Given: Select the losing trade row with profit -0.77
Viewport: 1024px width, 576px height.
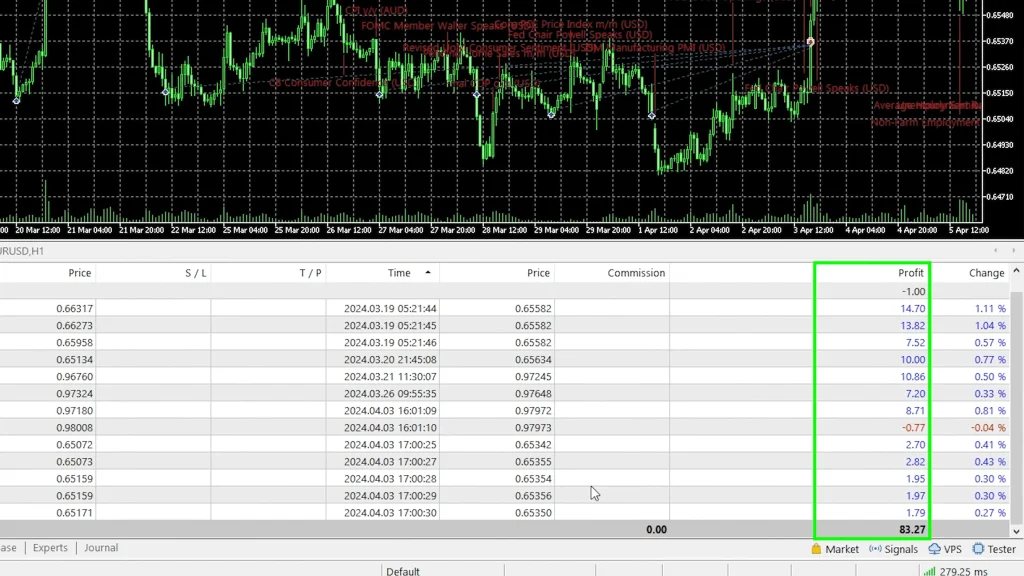Looking at the screenshot, I should 500,428.
